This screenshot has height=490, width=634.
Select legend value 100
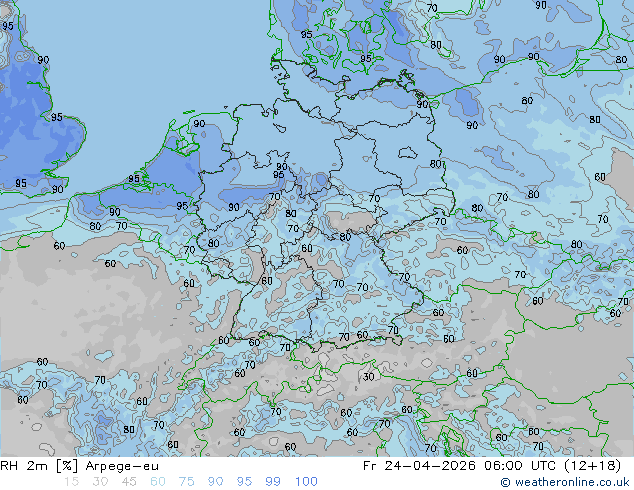(x=306, y=482)
